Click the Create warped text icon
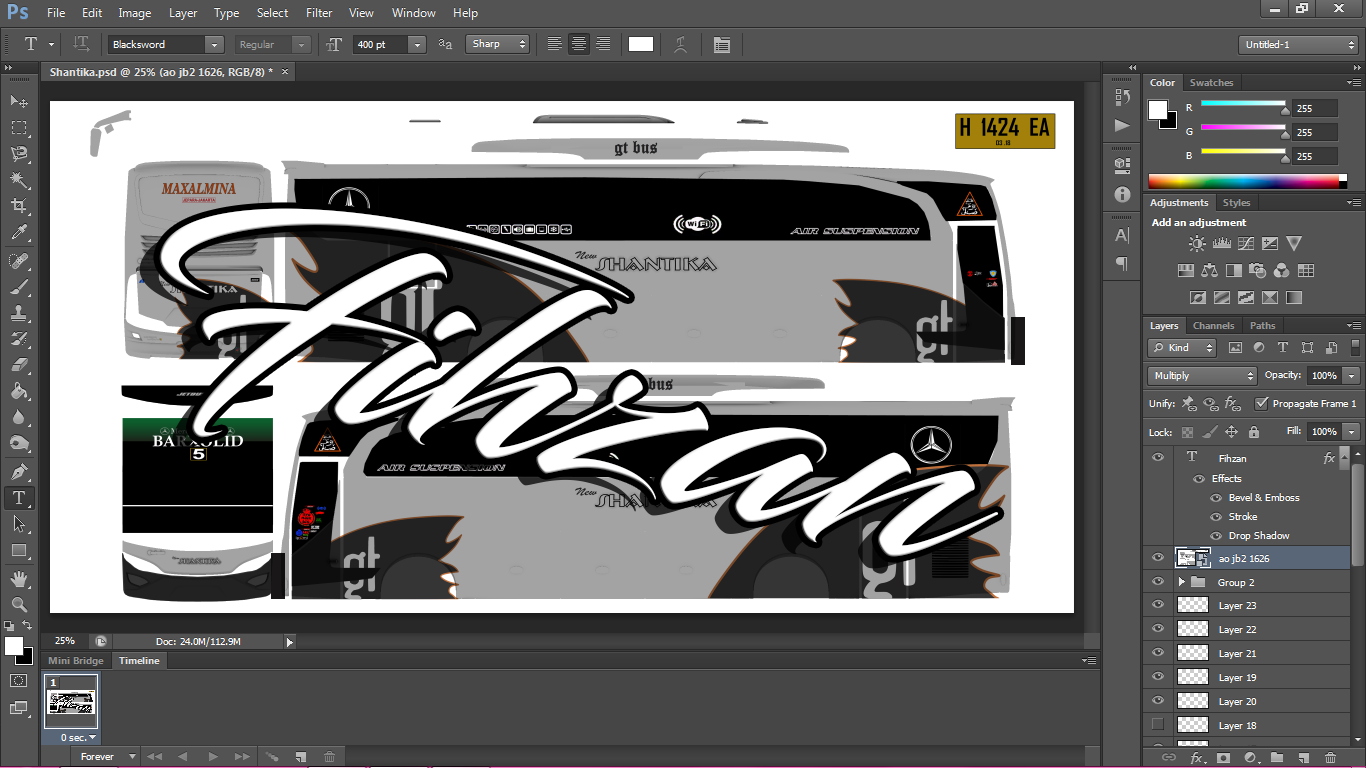 pos(681,44)
